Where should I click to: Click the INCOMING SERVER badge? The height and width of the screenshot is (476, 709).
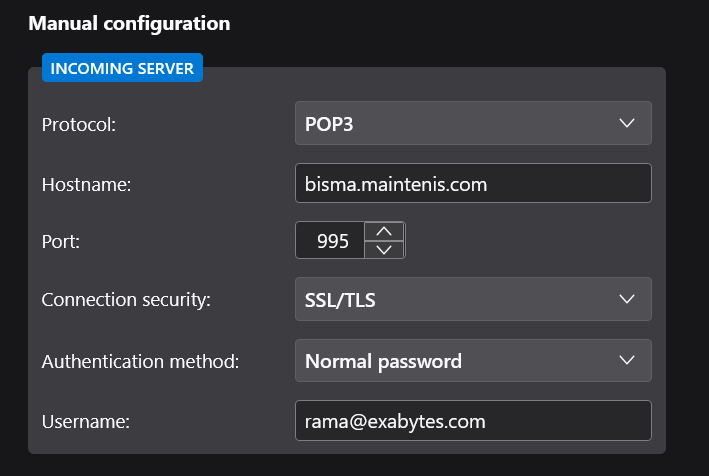click(x=122, y=68)
